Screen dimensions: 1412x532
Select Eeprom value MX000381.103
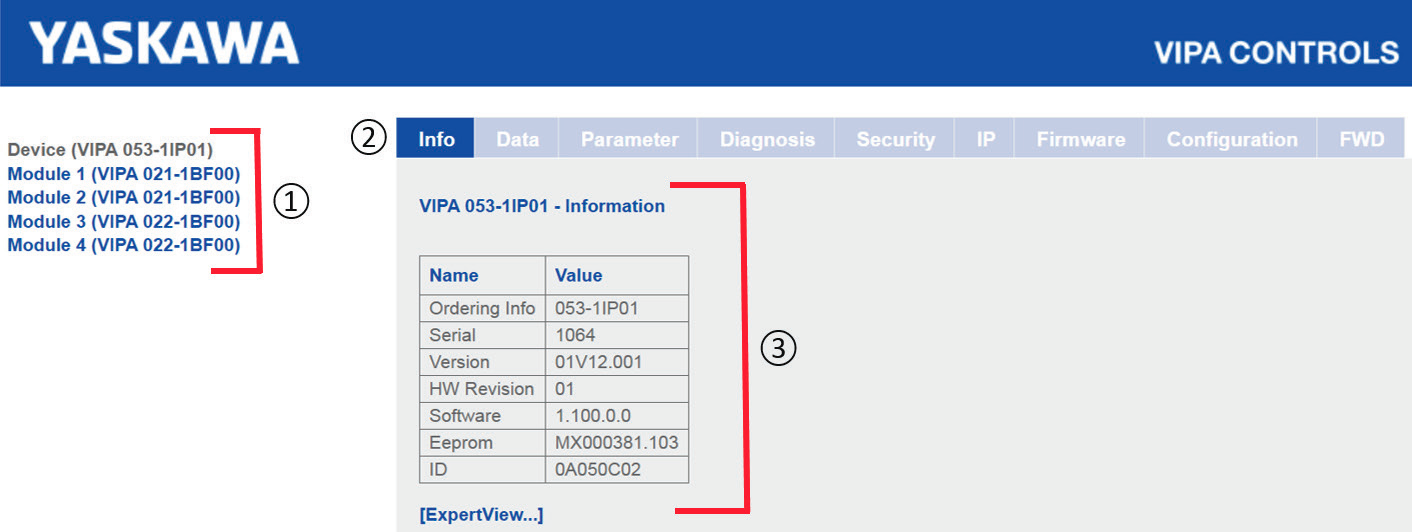(616, 443)
